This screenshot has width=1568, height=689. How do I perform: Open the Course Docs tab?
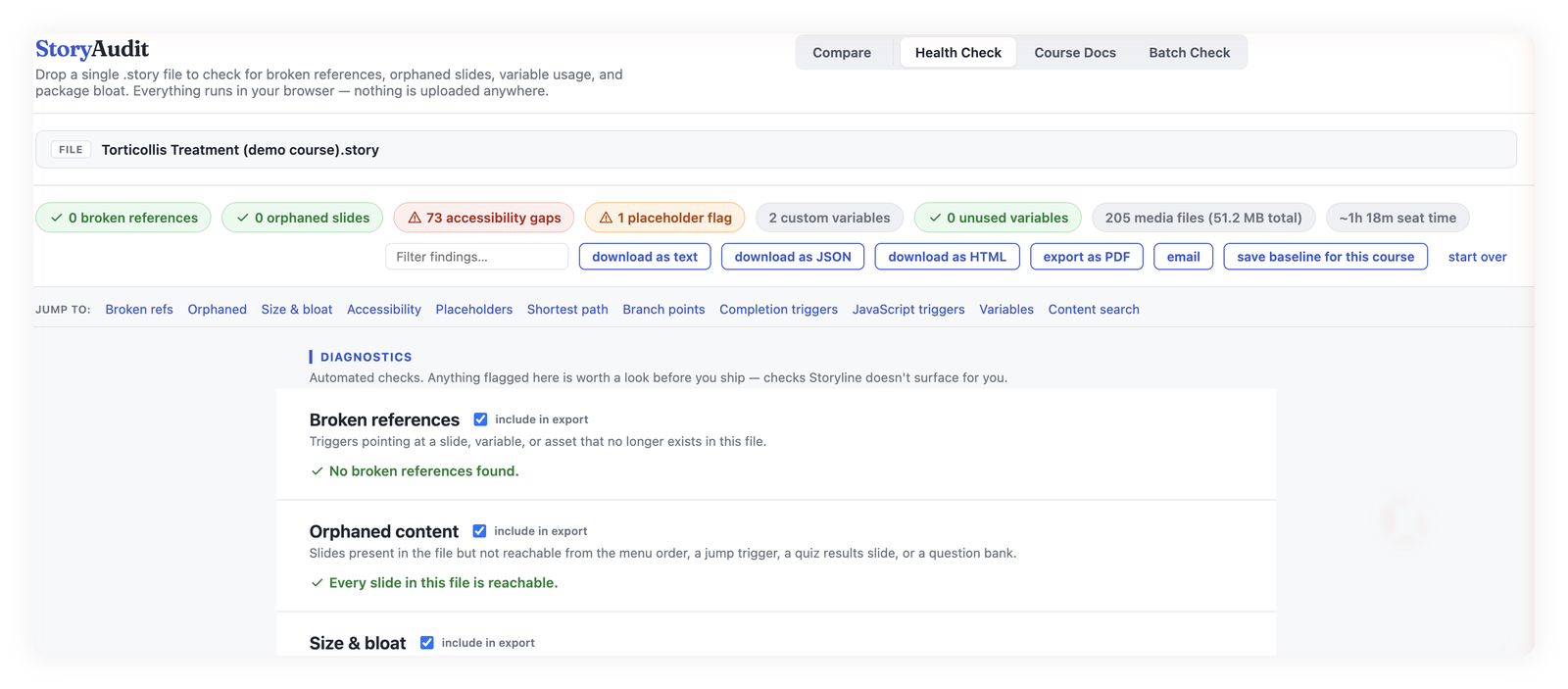pyautogui.click(x=1074, y=52)
